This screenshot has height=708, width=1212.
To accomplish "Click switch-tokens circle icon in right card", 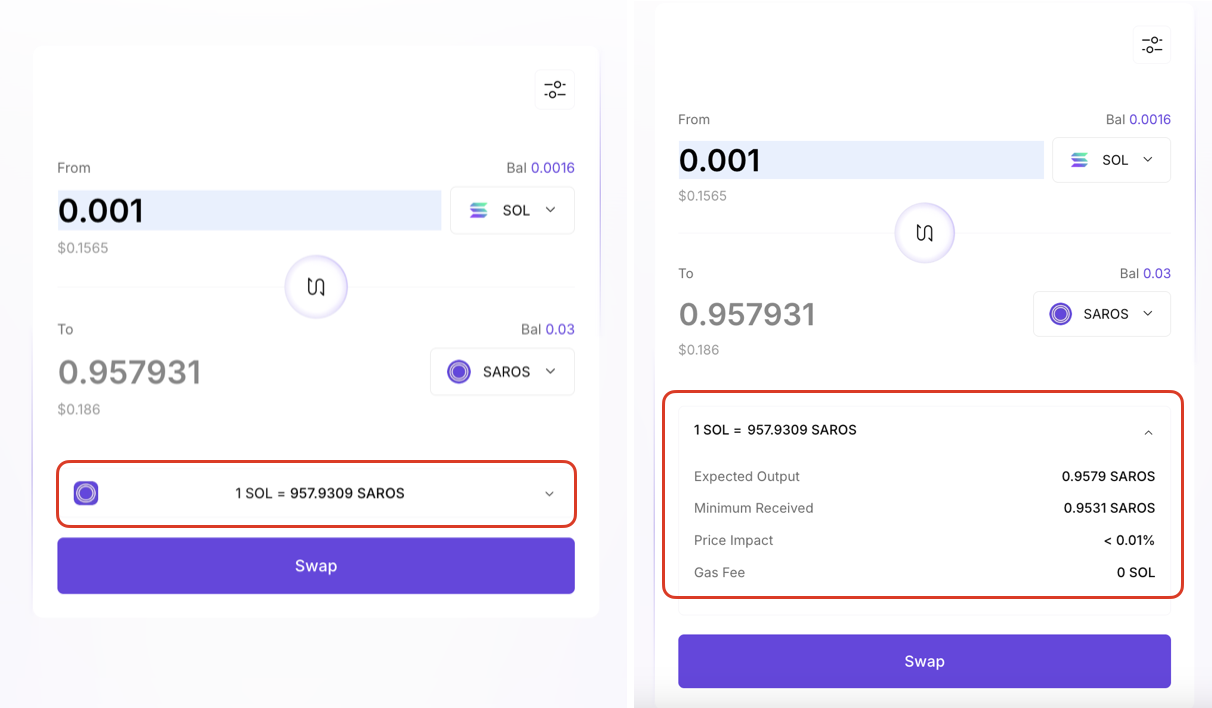I will (x=924, y=233).
